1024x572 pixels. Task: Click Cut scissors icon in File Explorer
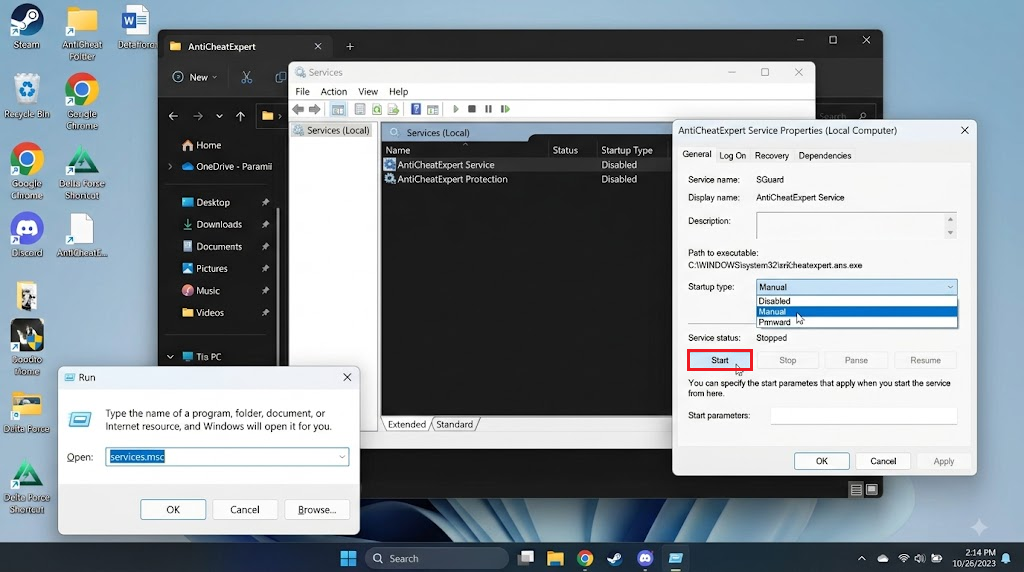tap(246, 77)
